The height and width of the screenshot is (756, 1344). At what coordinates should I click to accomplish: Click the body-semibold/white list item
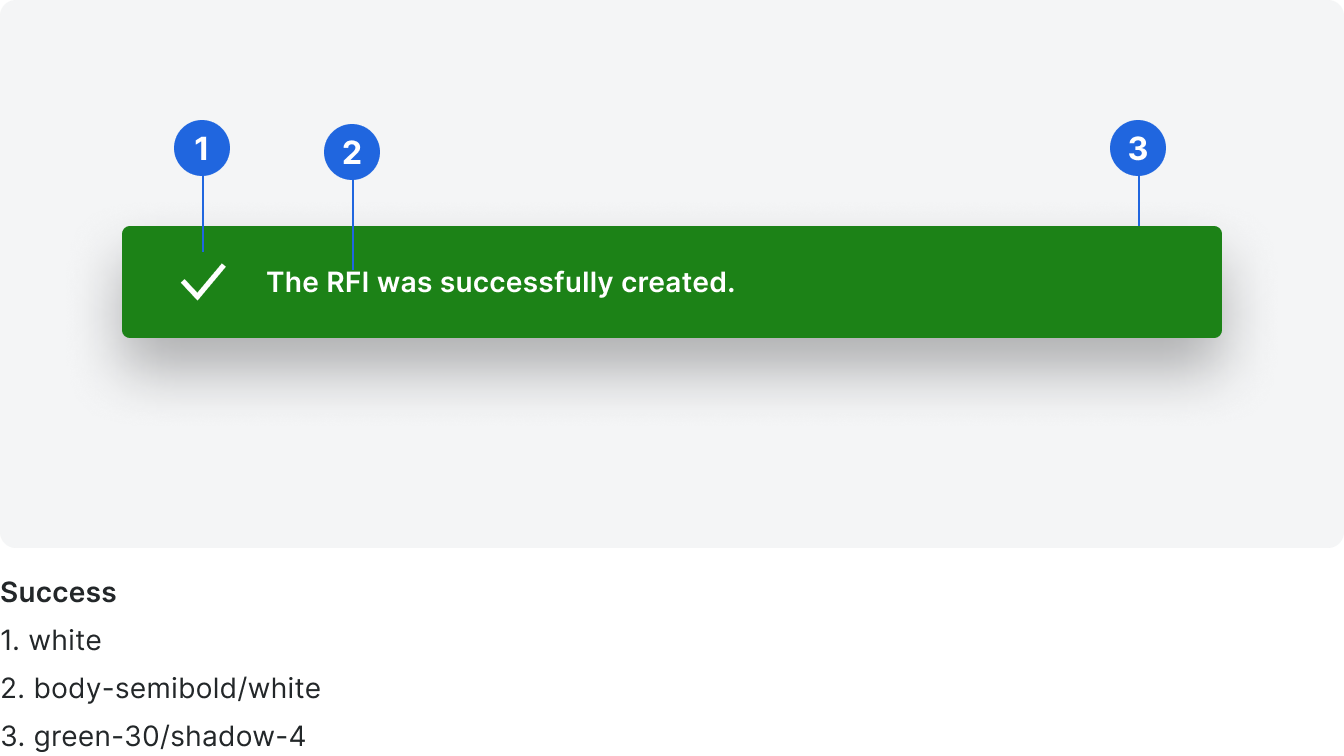tap(161, 688)
